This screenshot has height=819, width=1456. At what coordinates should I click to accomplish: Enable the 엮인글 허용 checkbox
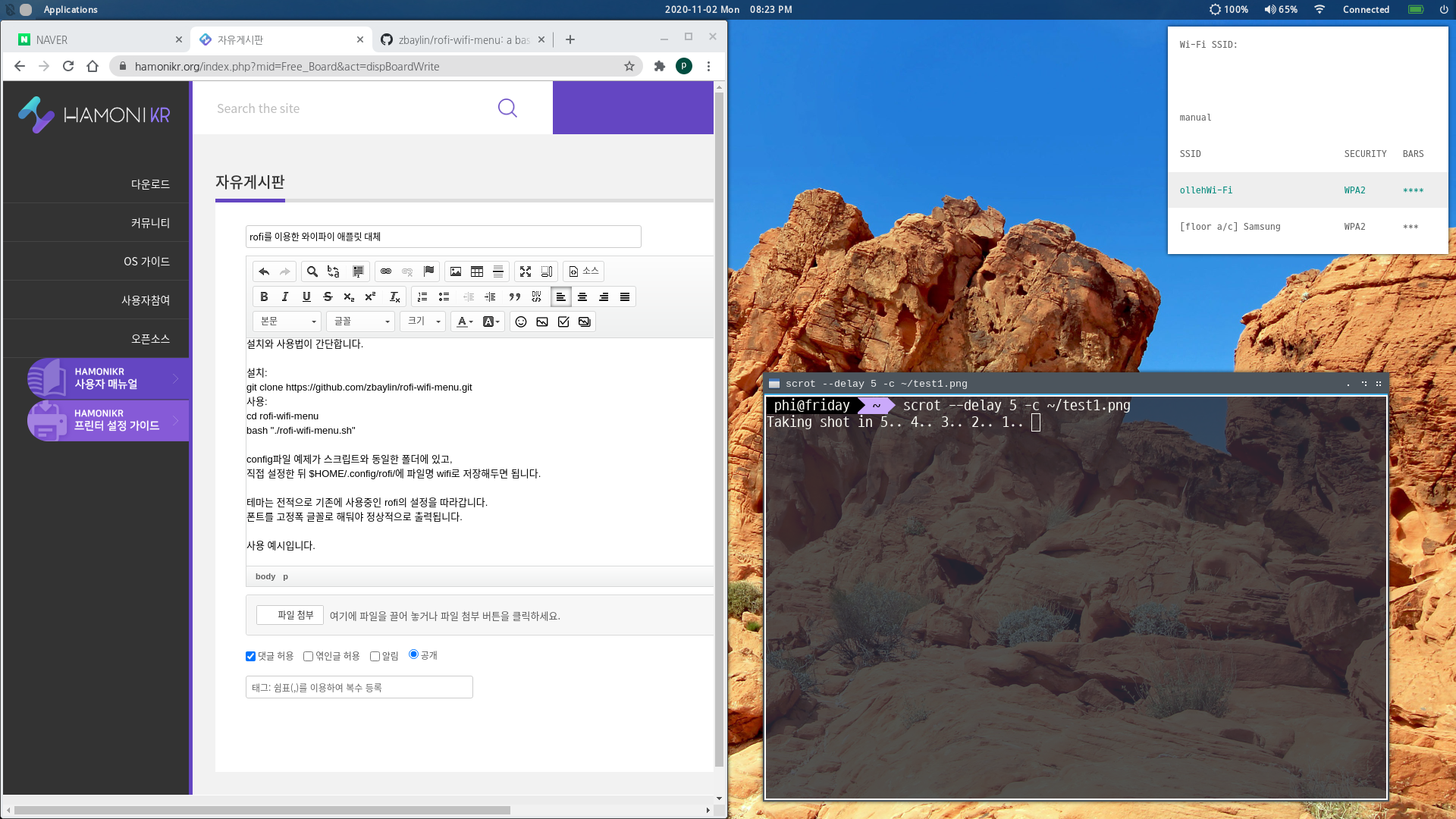[x=309, y=656]
